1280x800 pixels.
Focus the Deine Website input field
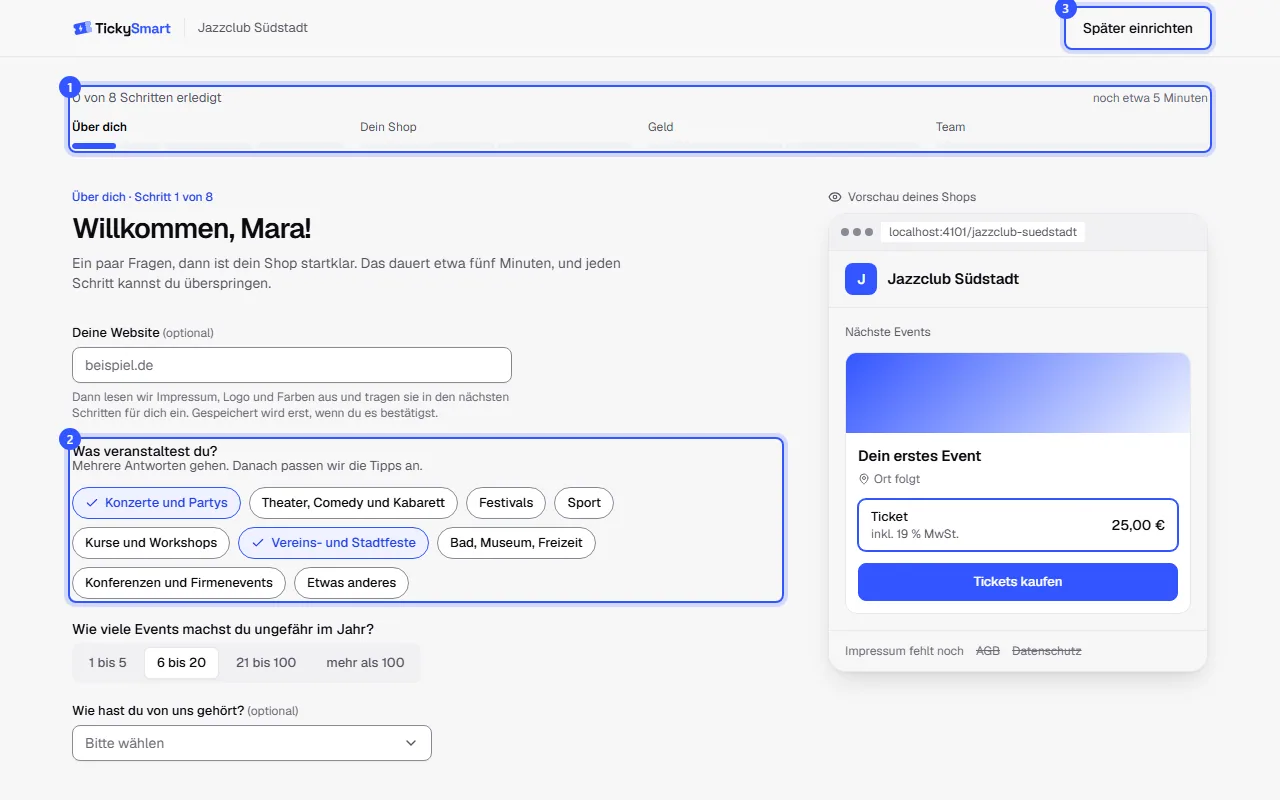click(x=292, y=365)
